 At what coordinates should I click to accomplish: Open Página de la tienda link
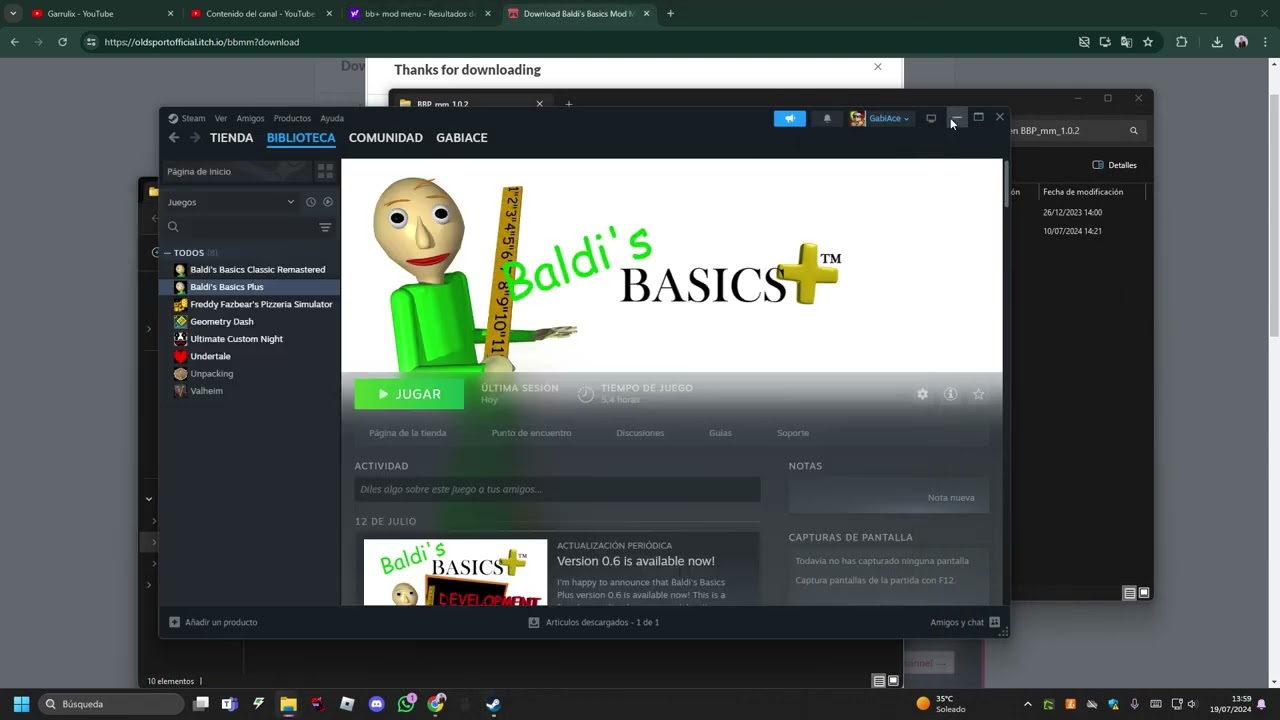pyautogui.click(x=407, y=433)
